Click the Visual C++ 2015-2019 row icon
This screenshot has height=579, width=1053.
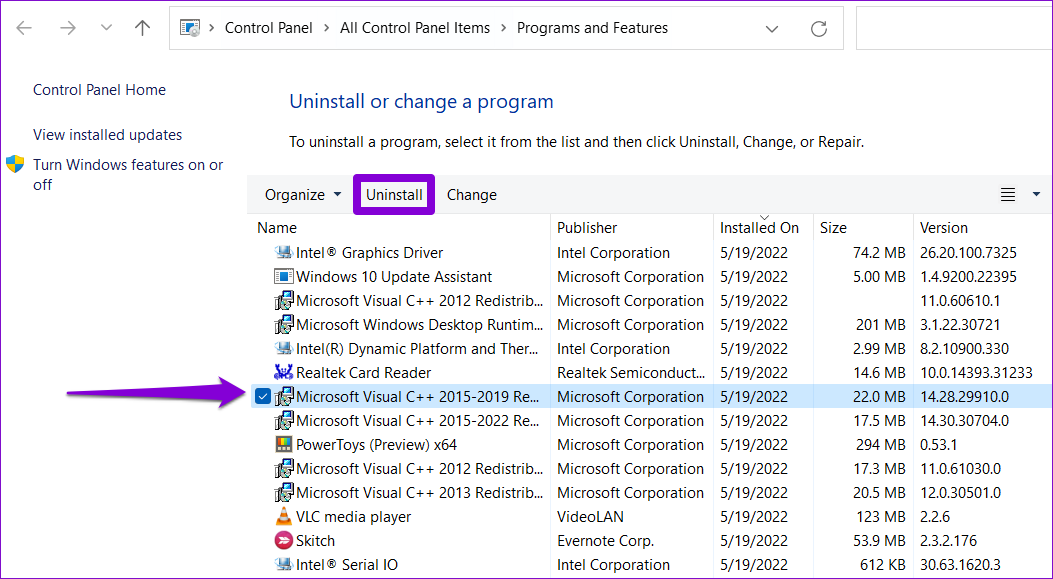click(x=283, y=397)
